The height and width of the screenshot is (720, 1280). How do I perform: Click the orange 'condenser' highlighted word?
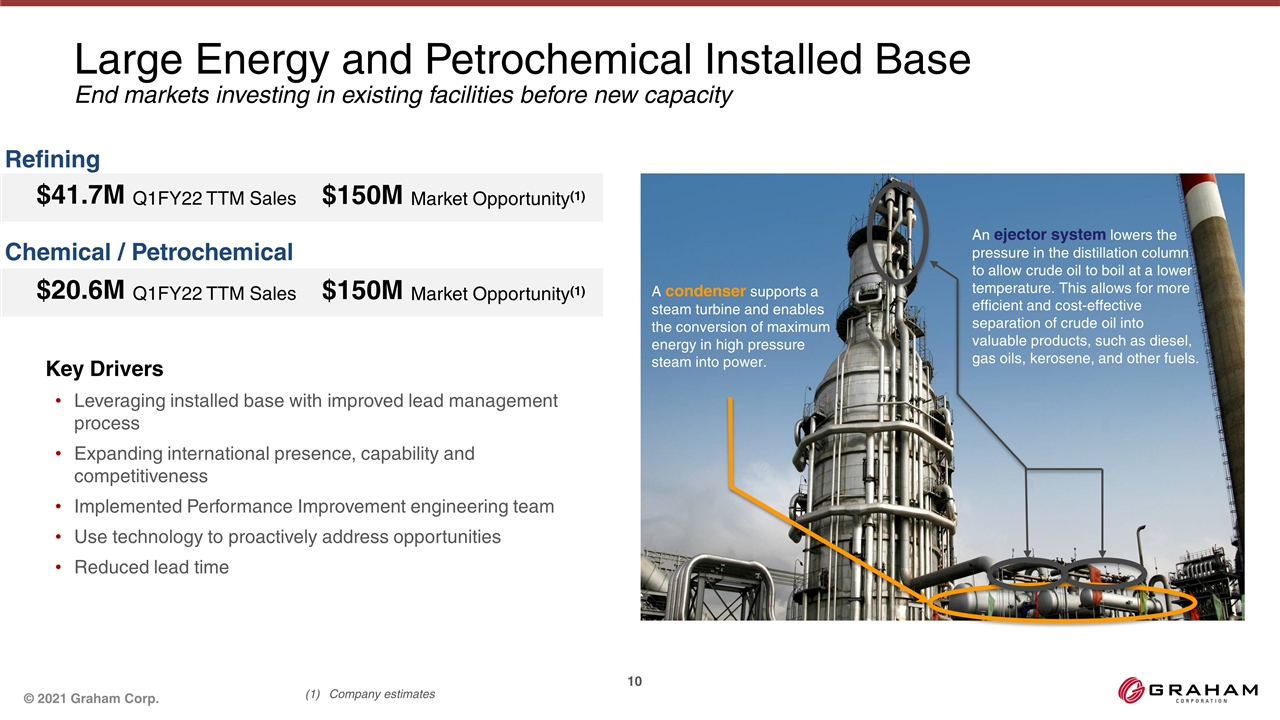point(705,291)
